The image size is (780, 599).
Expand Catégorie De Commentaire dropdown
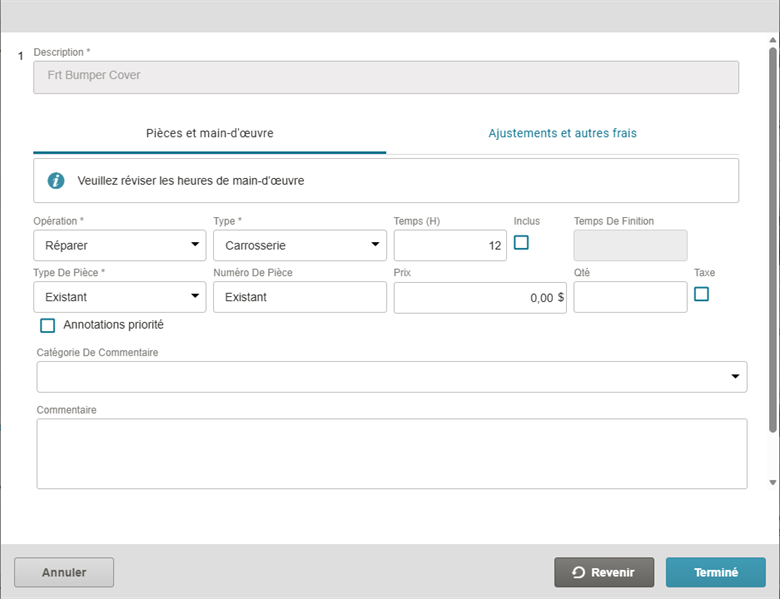[391, 377]
